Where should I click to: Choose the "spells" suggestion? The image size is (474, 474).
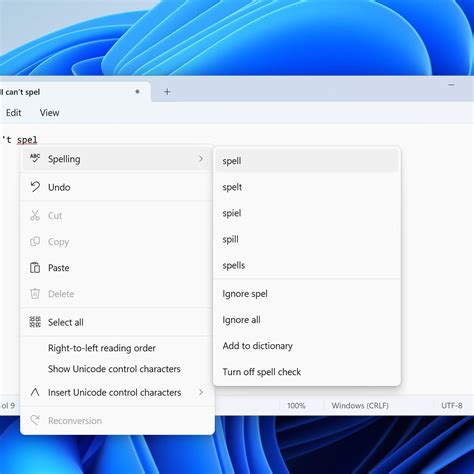[307, 265]
